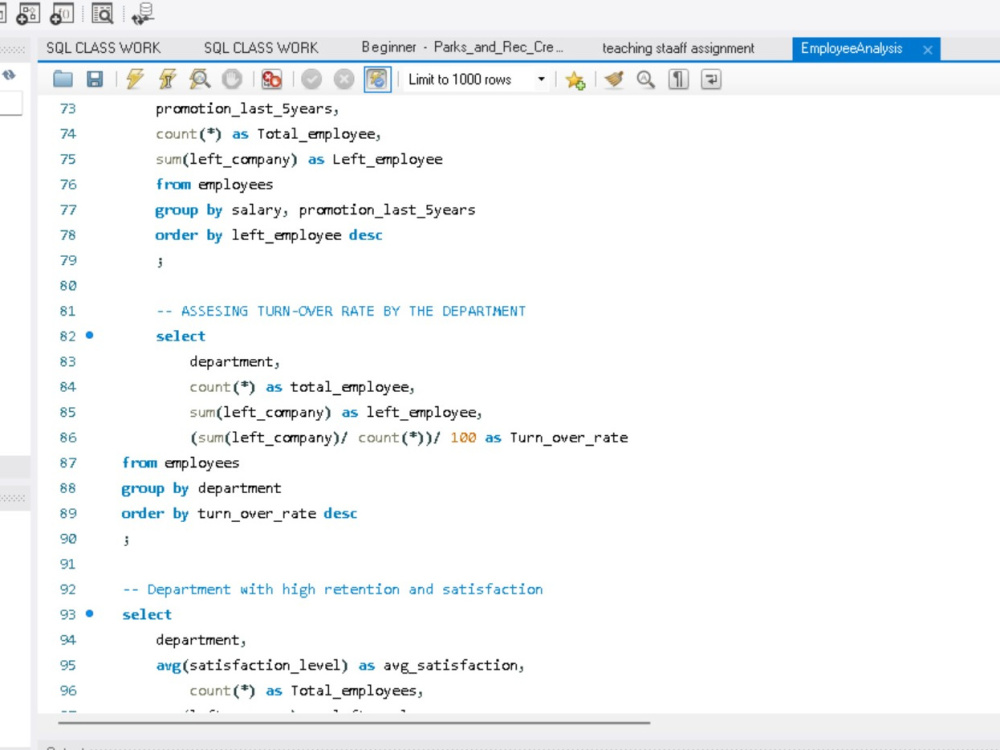Click line number 81 in gutter

point(68,311)
